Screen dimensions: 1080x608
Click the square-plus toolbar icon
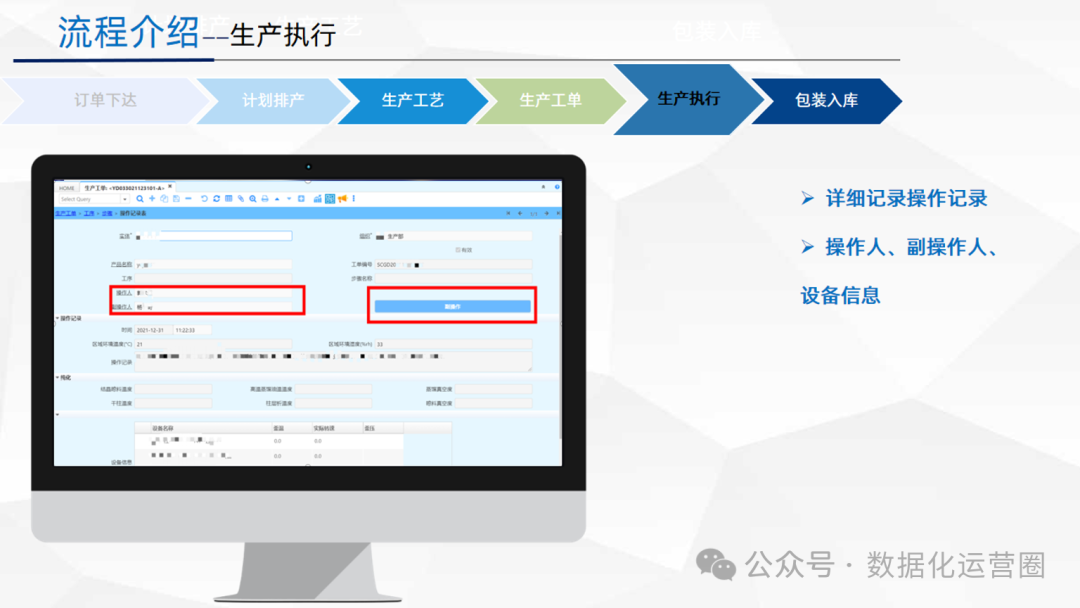301,199
